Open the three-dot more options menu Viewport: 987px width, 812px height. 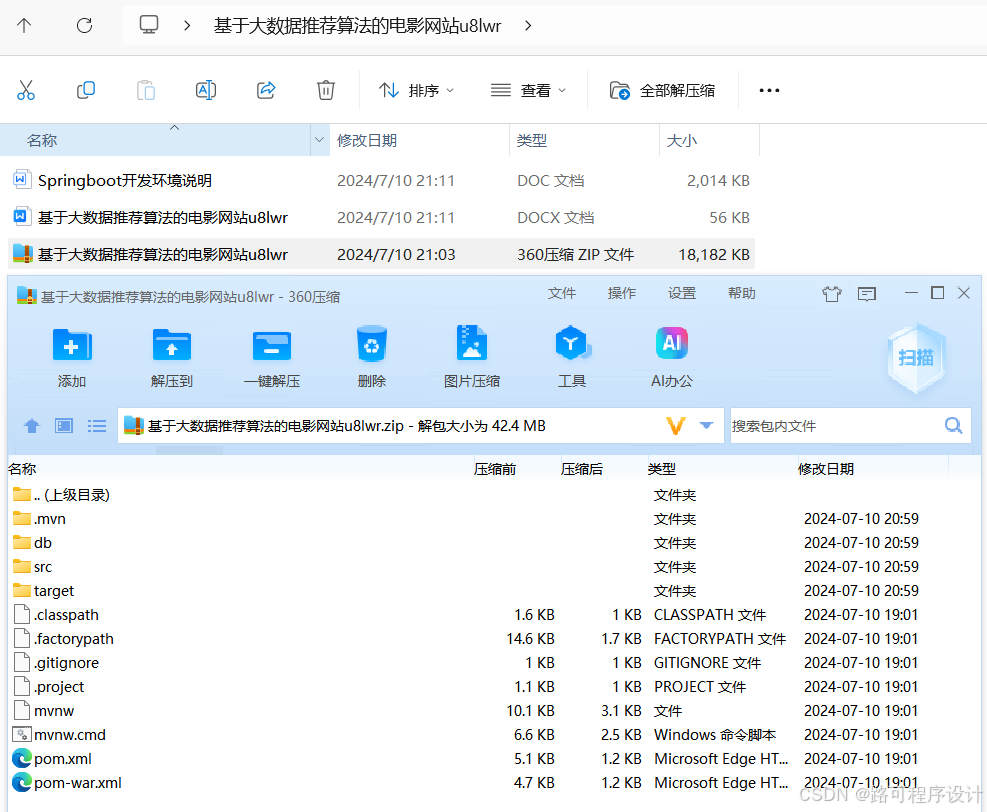pyautogui.click(x=769, y=91)
